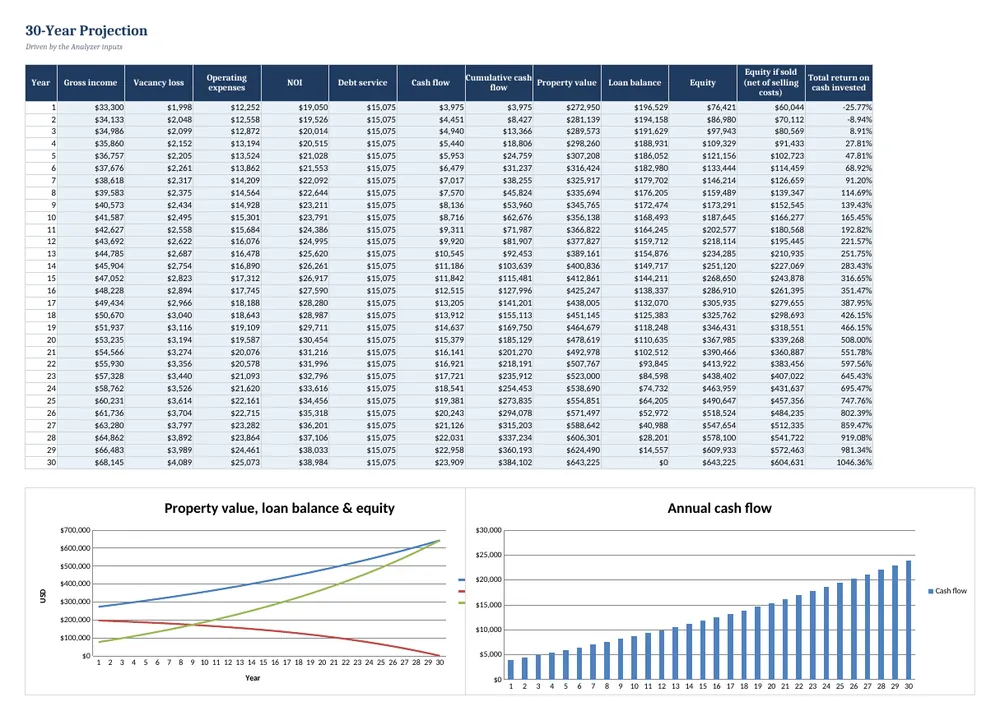Click the $62,676 cumulative cash flow cell

[499, 217]
